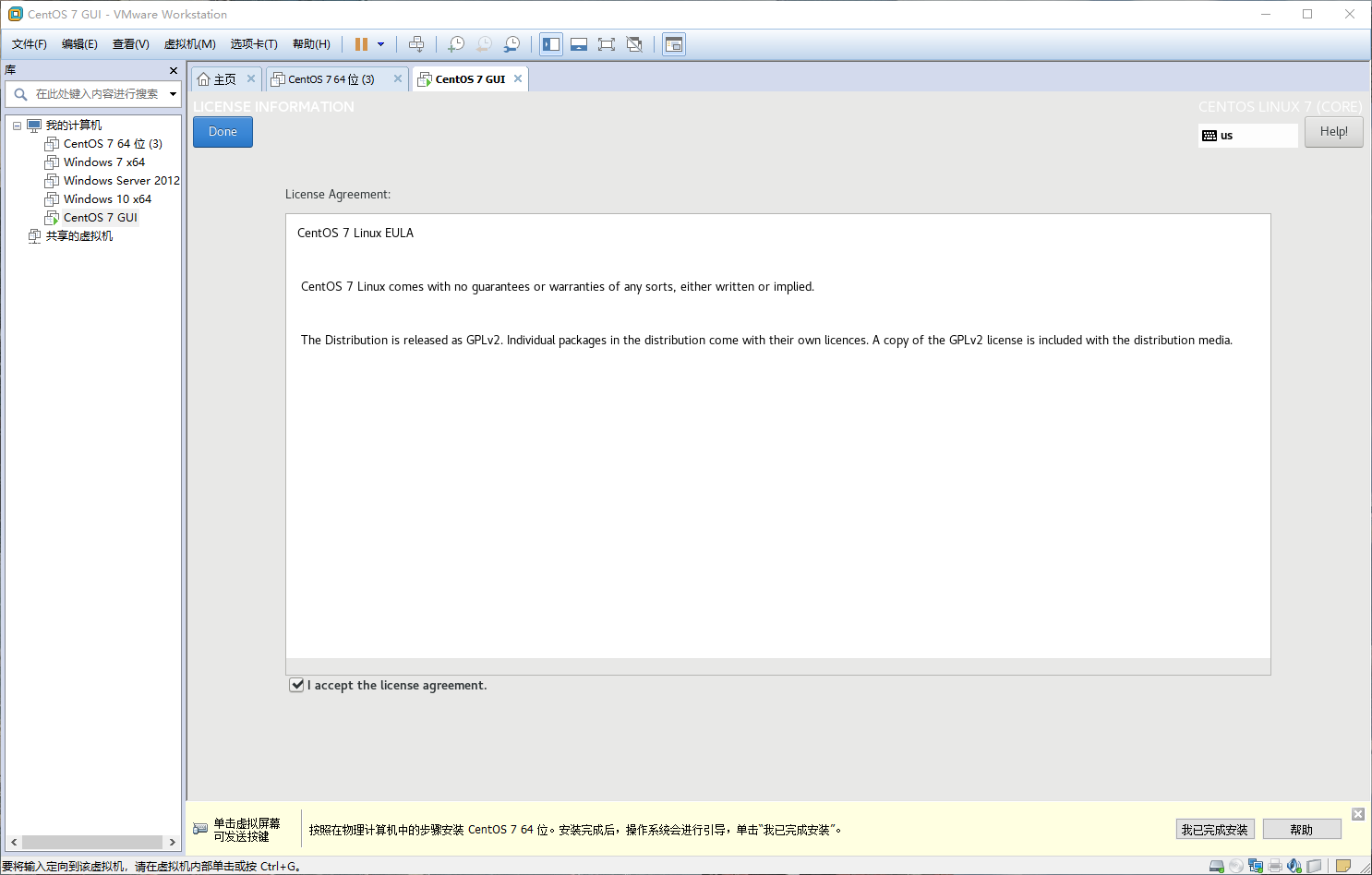Click the search magnifier icon in library
Image resolution: width=1372 pixels, height=875 pixels.
coord(20,94)
